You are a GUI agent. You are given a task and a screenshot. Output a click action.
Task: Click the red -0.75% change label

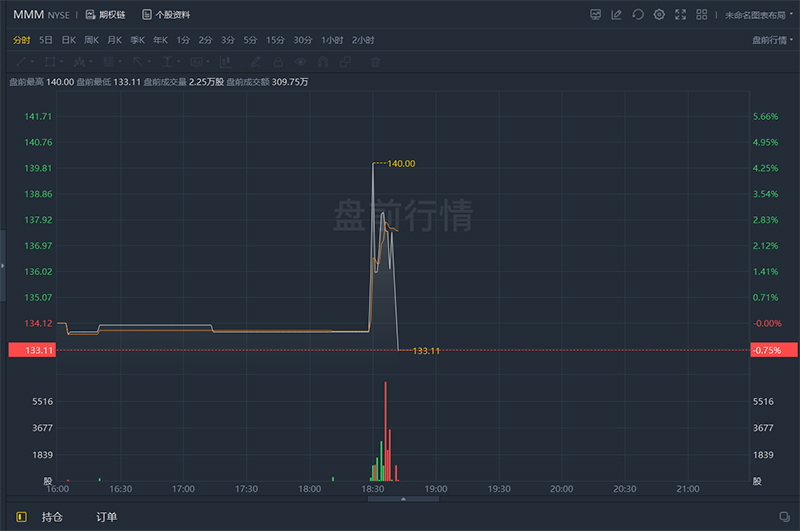coord(773,350)
